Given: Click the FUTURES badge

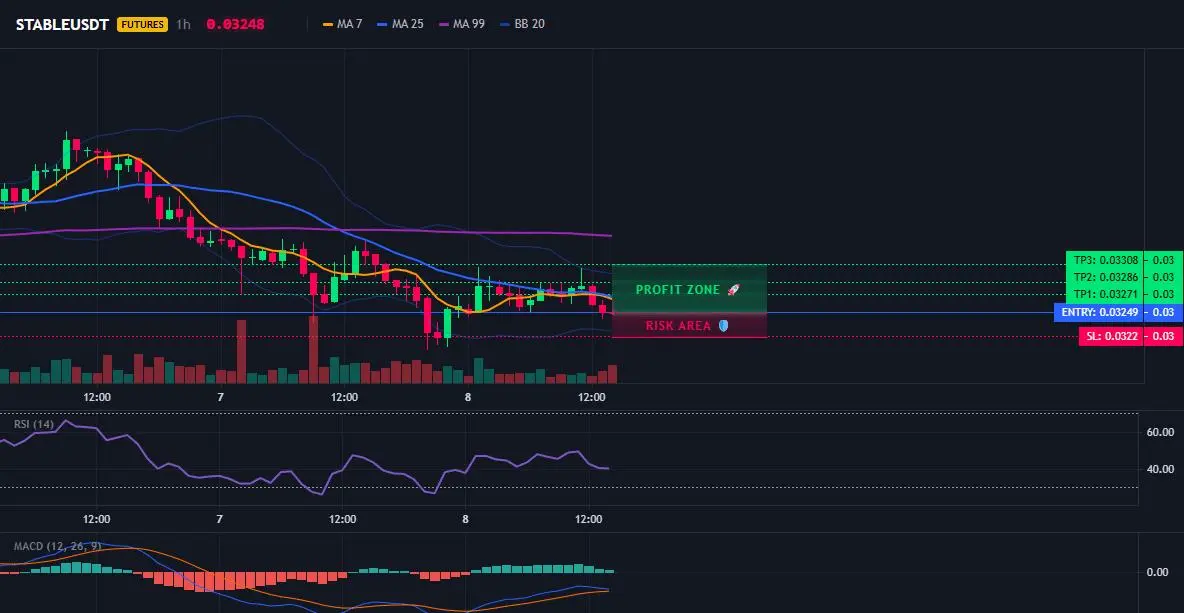Looking at the screenshot, I should 142,24.
